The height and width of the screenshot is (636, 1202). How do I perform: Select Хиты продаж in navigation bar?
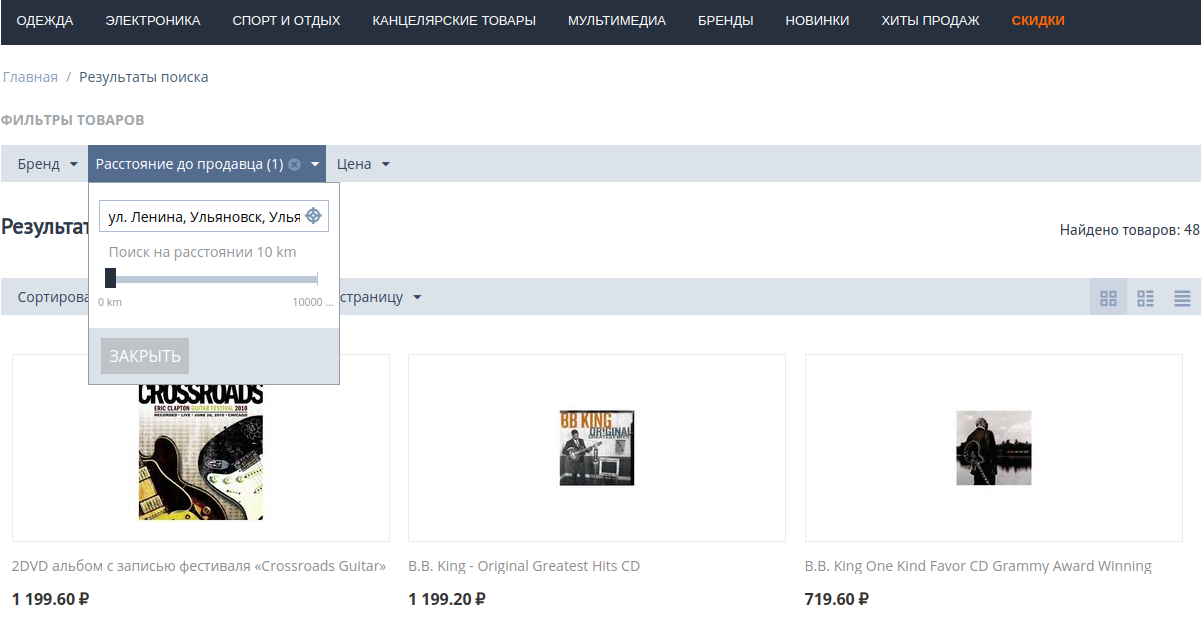pyautogui.click(x=930, y=21)
